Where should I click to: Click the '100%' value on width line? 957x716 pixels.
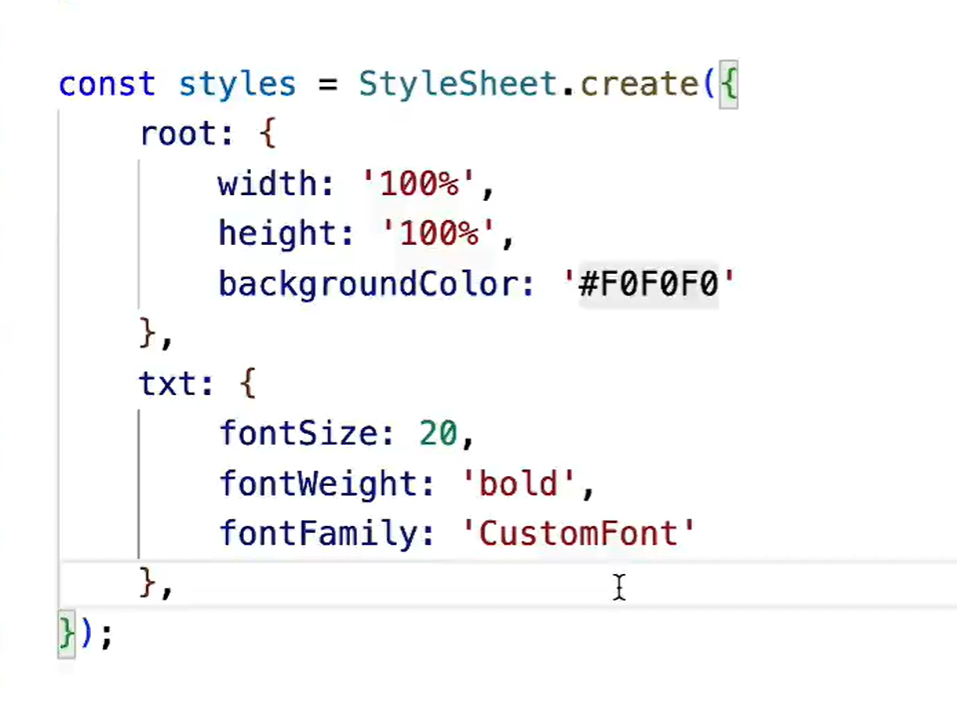(x=419, y=184)
